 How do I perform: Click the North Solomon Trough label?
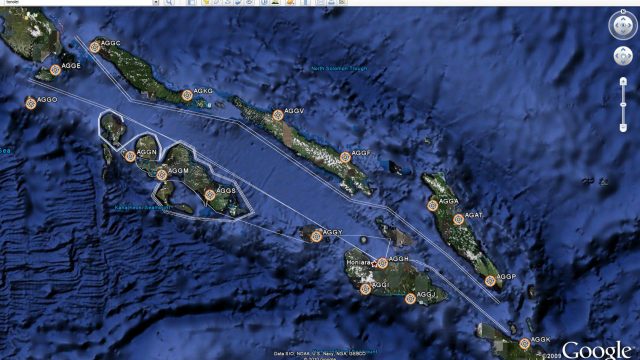click(x=339, y=69)
